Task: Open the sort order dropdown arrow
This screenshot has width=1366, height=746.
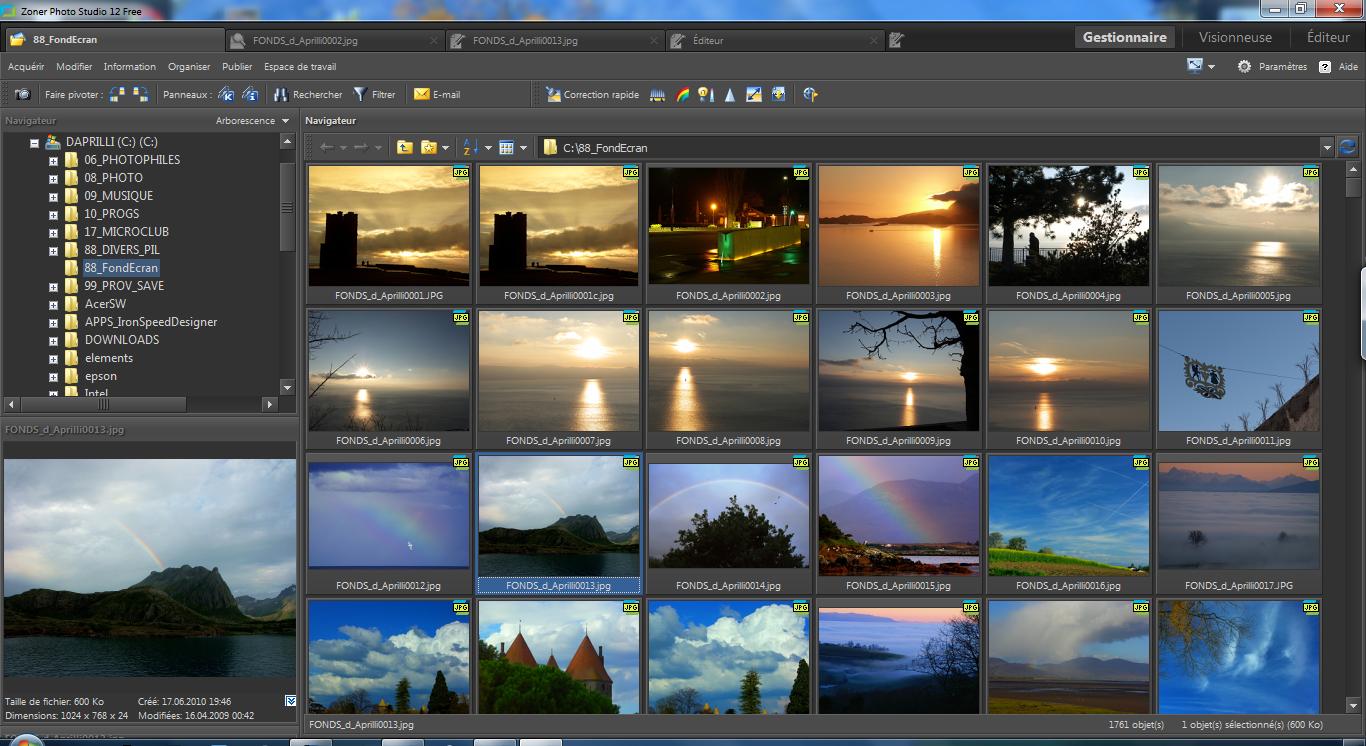Action: 488,148
